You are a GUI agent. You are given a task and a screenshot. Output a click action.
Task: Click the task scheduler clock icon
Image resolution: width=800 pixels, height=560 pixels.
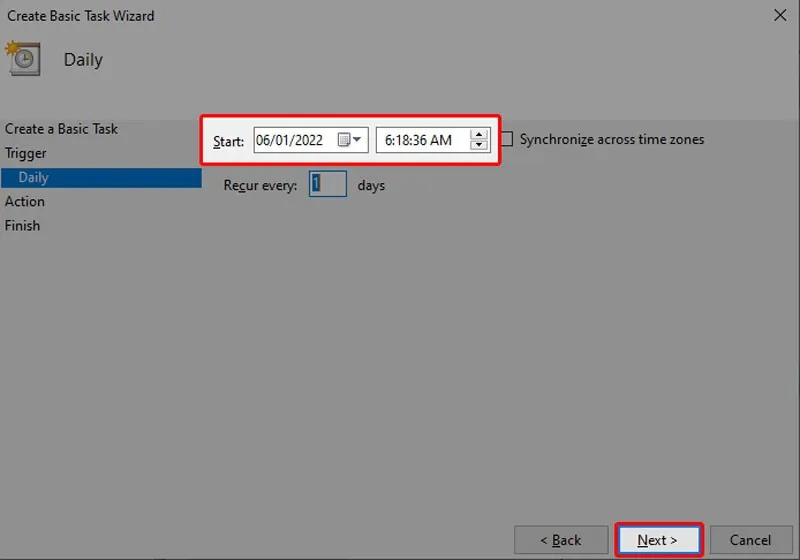22,58
